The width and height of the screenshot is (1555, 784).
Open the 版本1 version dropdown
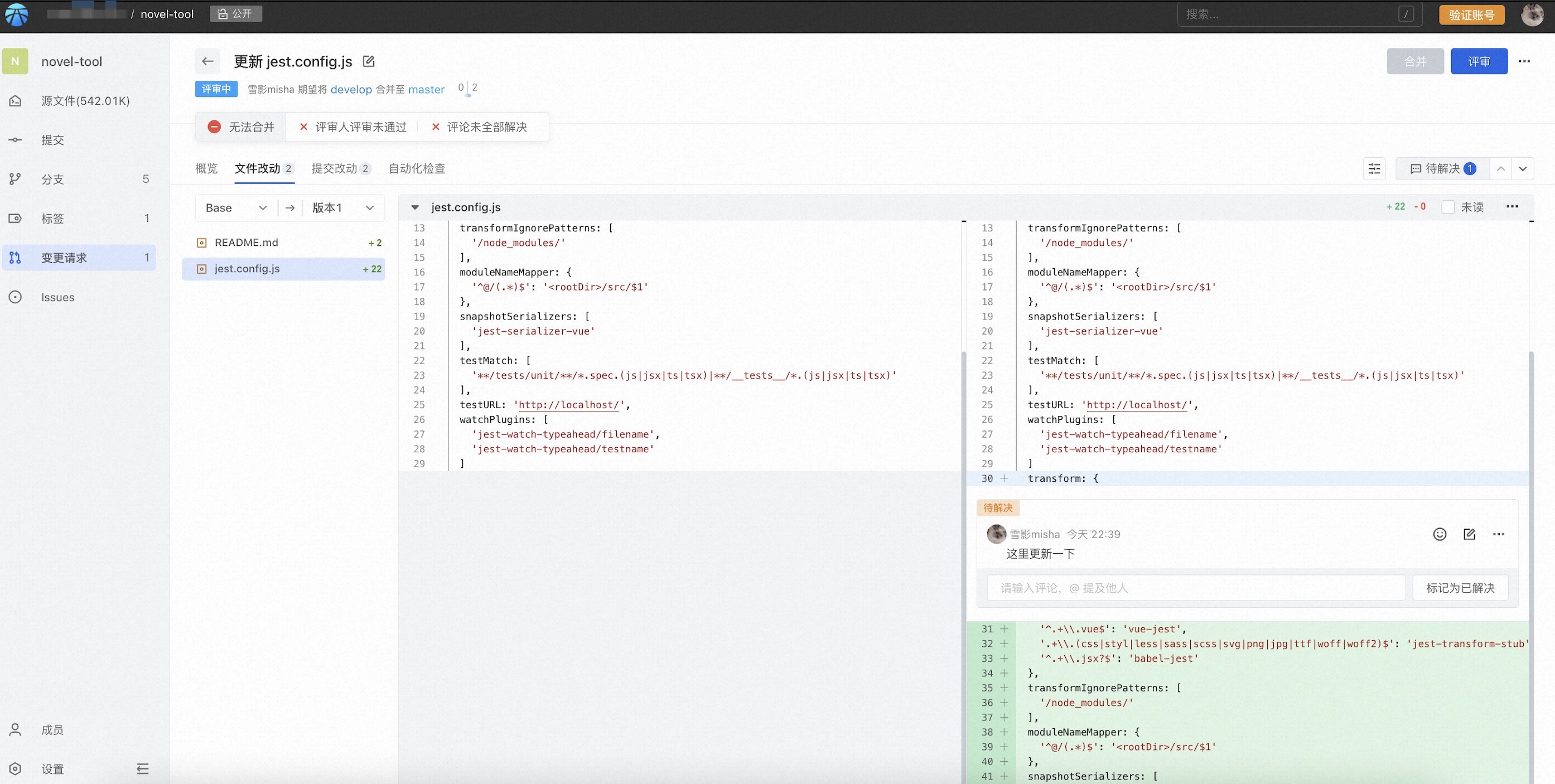coord(343,207)
